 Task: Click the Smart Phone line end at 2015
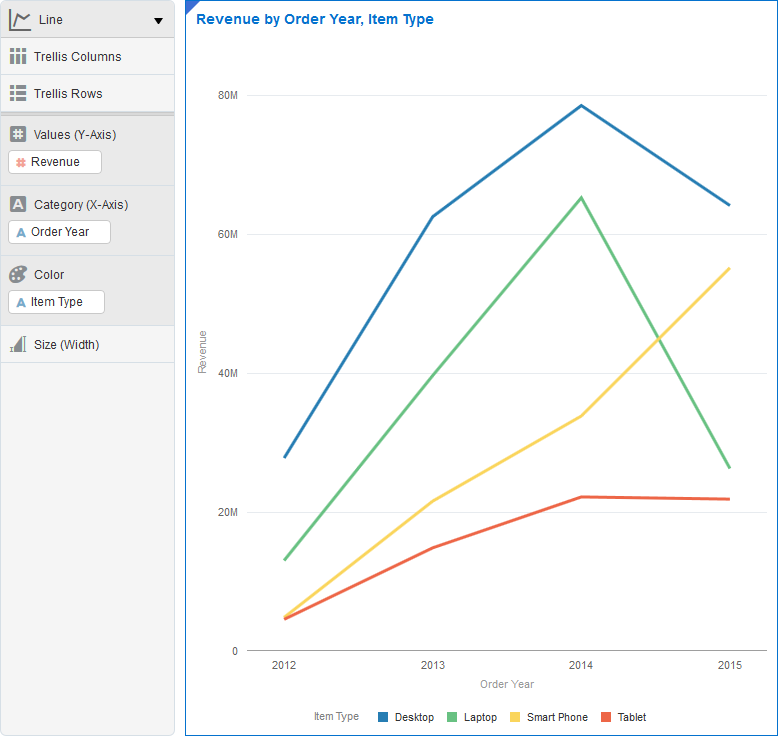pyautogui.click(x=729, y=268)
